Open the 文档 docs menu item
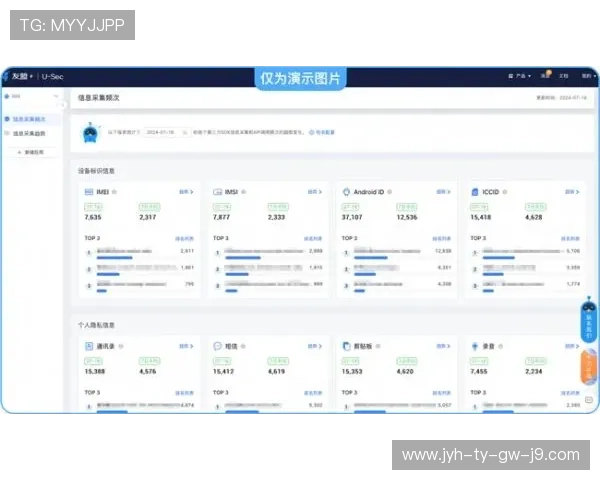 [x=563, y=76]
